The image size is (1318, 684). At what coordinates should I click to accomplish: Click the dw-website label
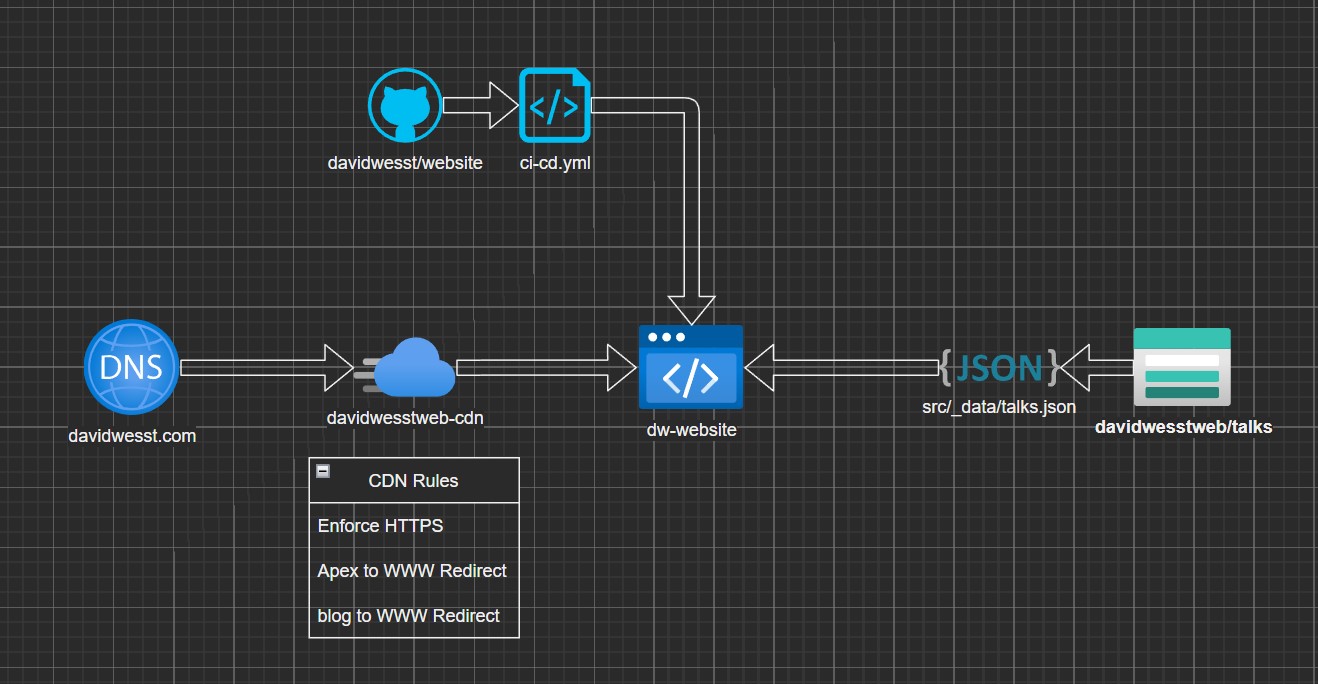(x=691, y=430)
